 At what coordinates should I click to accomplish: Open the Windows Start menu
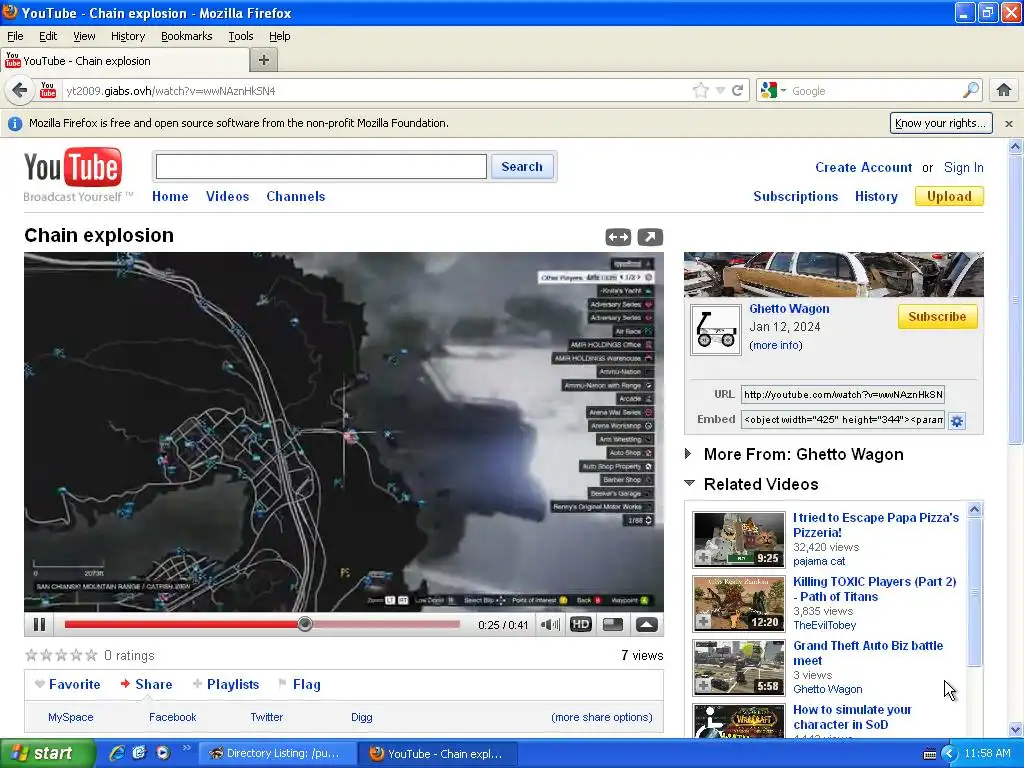(x=46, y=753)
